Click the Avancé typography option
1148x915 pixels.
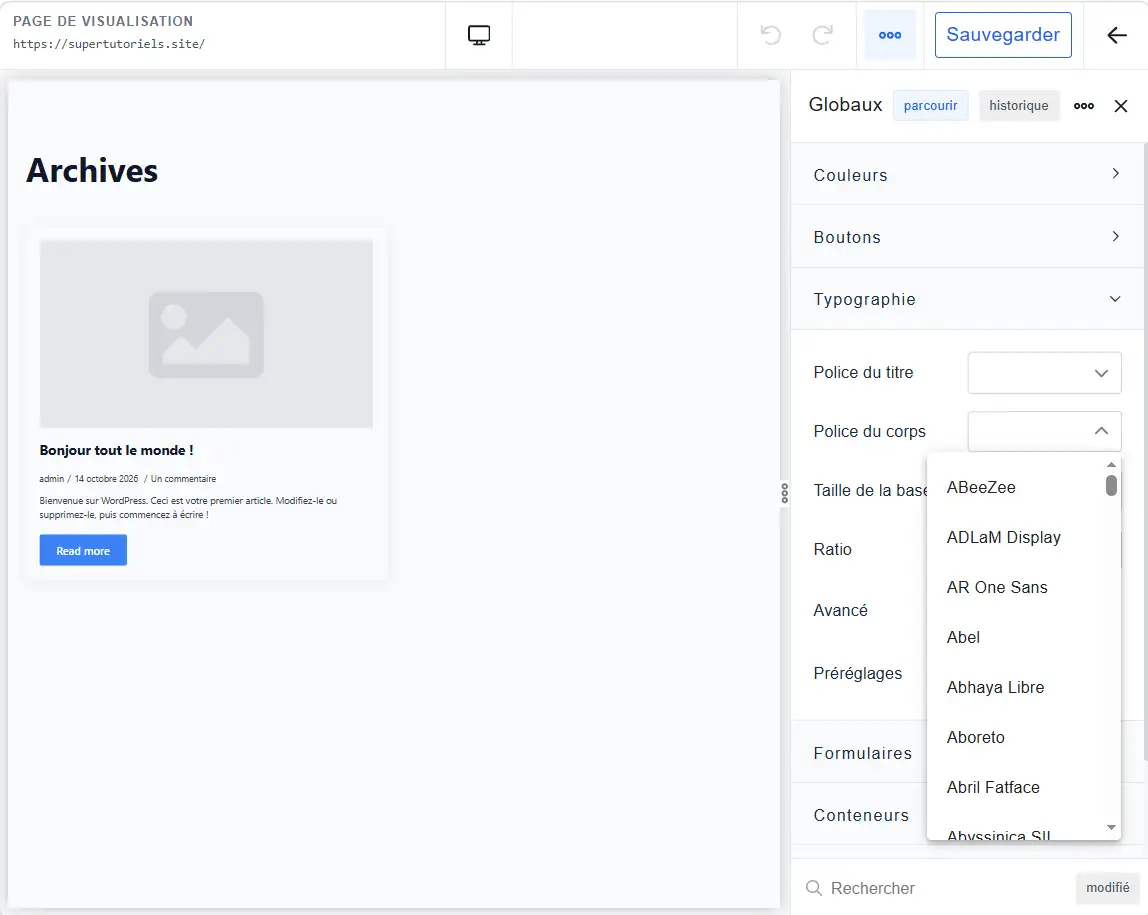840,610
